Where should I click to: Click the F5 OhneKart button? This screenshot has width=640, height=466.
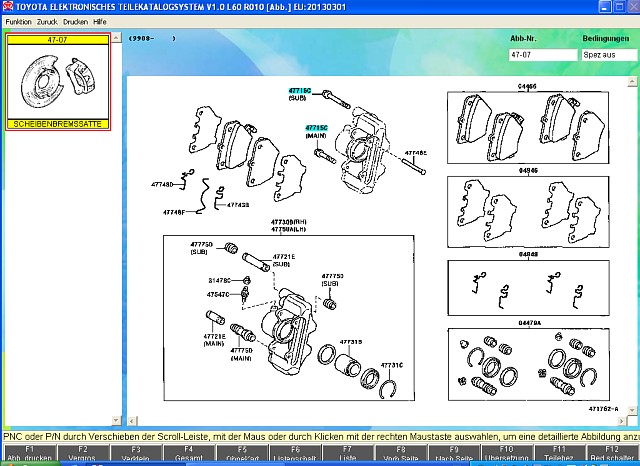coord(242,453)
